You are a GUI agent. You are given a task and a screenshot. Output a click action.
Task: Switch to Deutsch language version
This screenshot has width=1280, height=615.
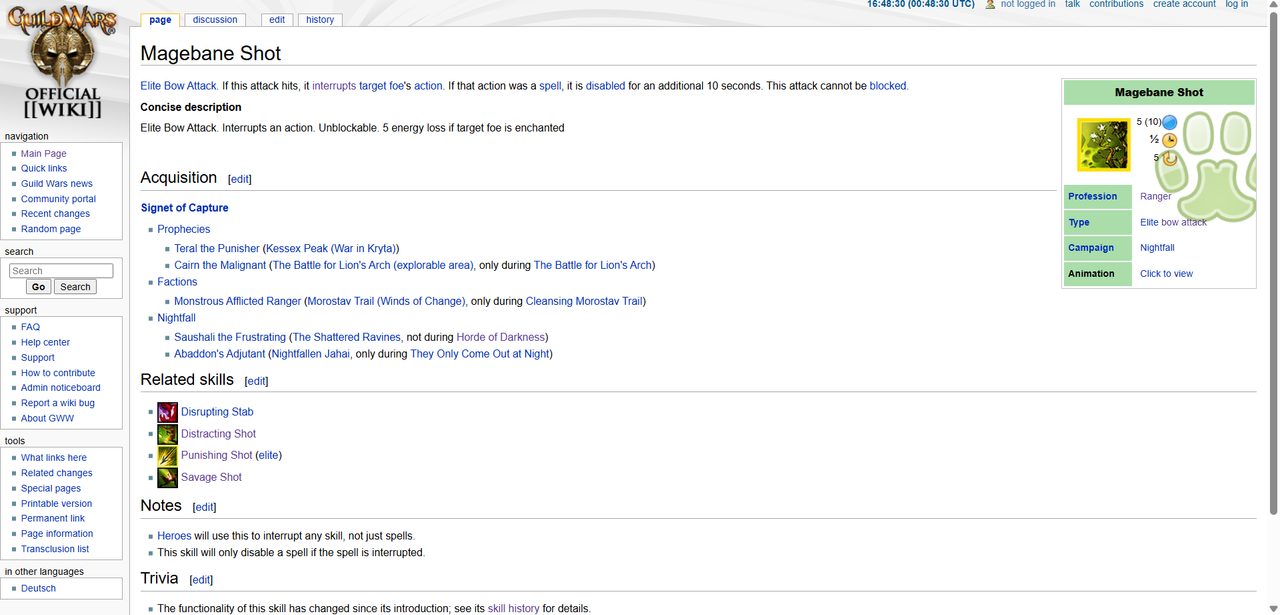38,589
